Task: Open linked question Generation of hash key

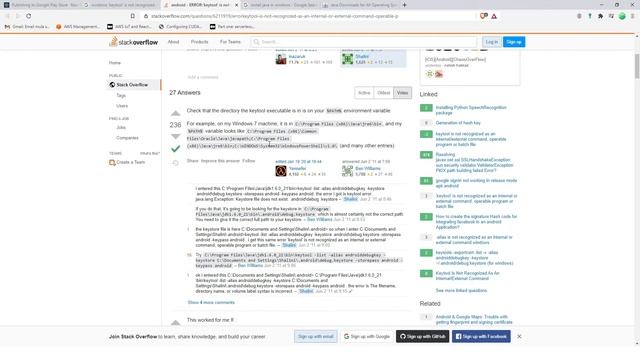Action: coord(458,123)
